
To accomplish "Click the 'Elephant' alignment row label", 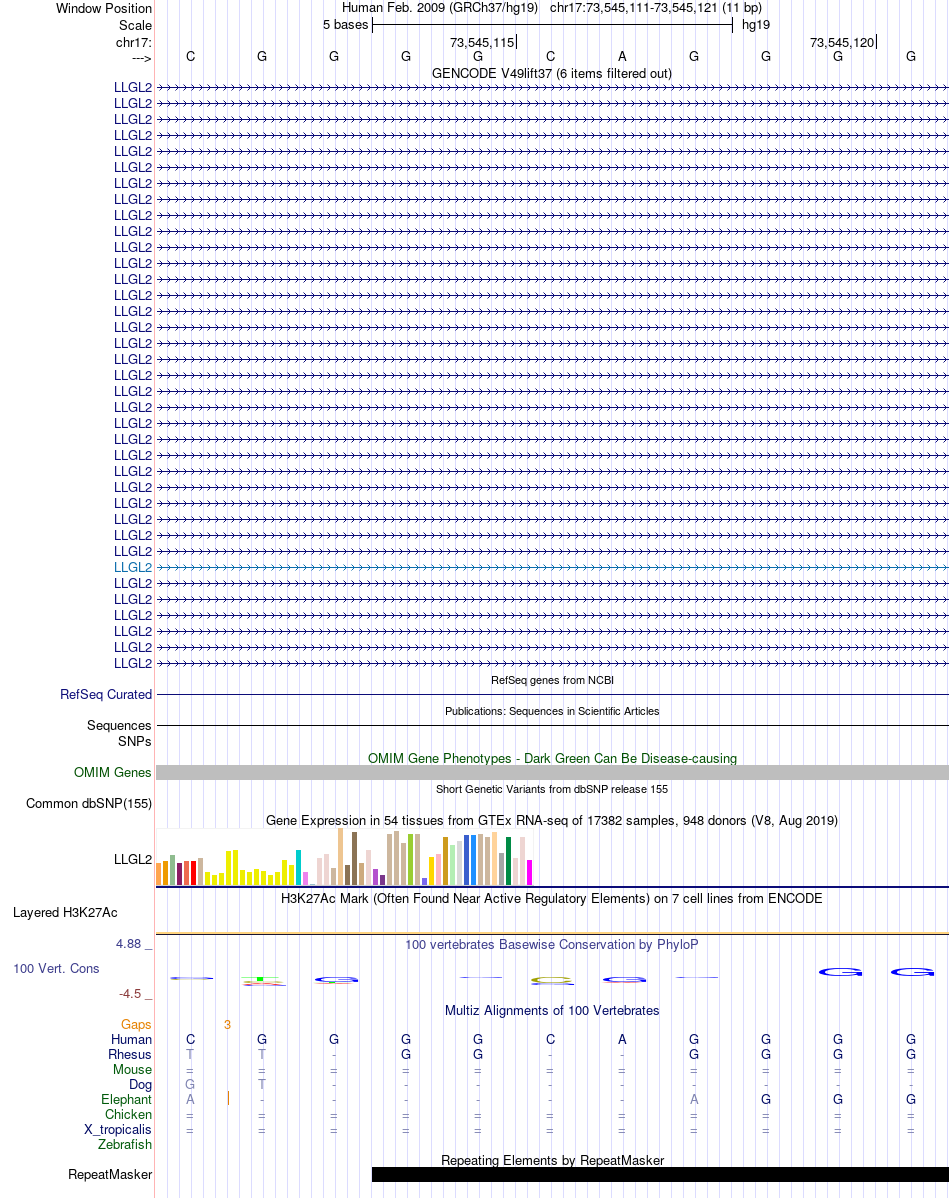I will pos(126,1099).
